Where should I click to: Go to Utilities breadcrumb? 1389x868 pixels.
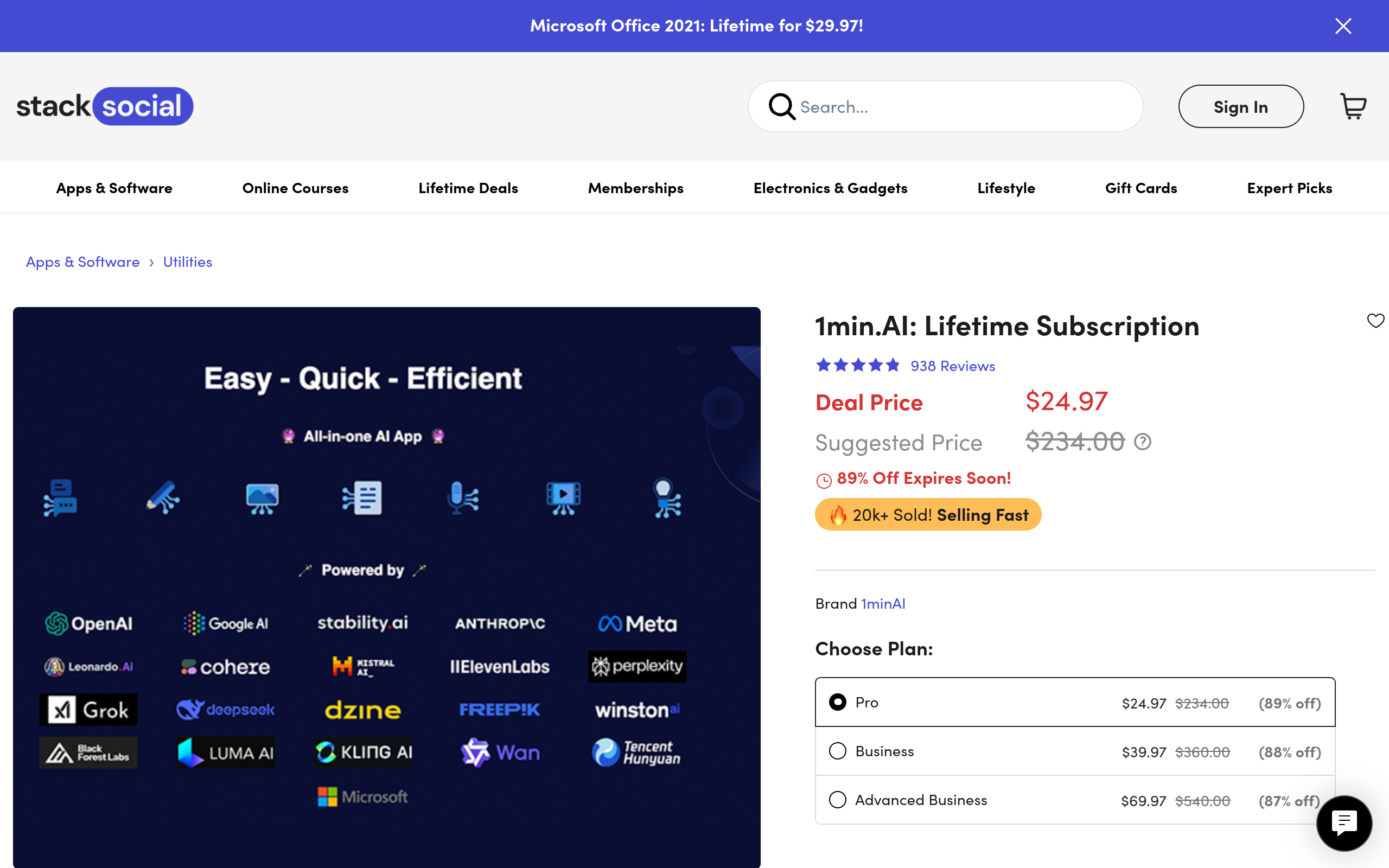click(x=188, y=262)
